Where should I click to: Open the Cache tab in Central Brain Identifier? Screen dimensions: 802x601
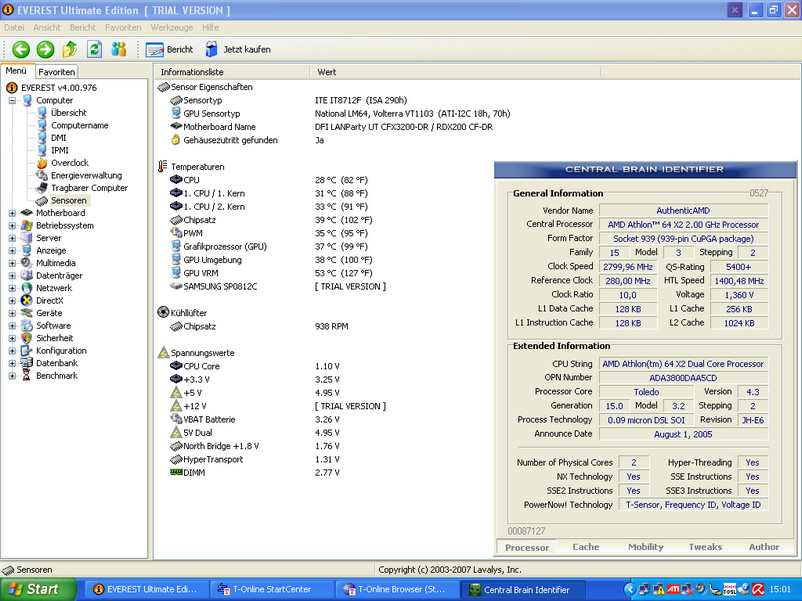pyautogui.click(x=586, y=547)
